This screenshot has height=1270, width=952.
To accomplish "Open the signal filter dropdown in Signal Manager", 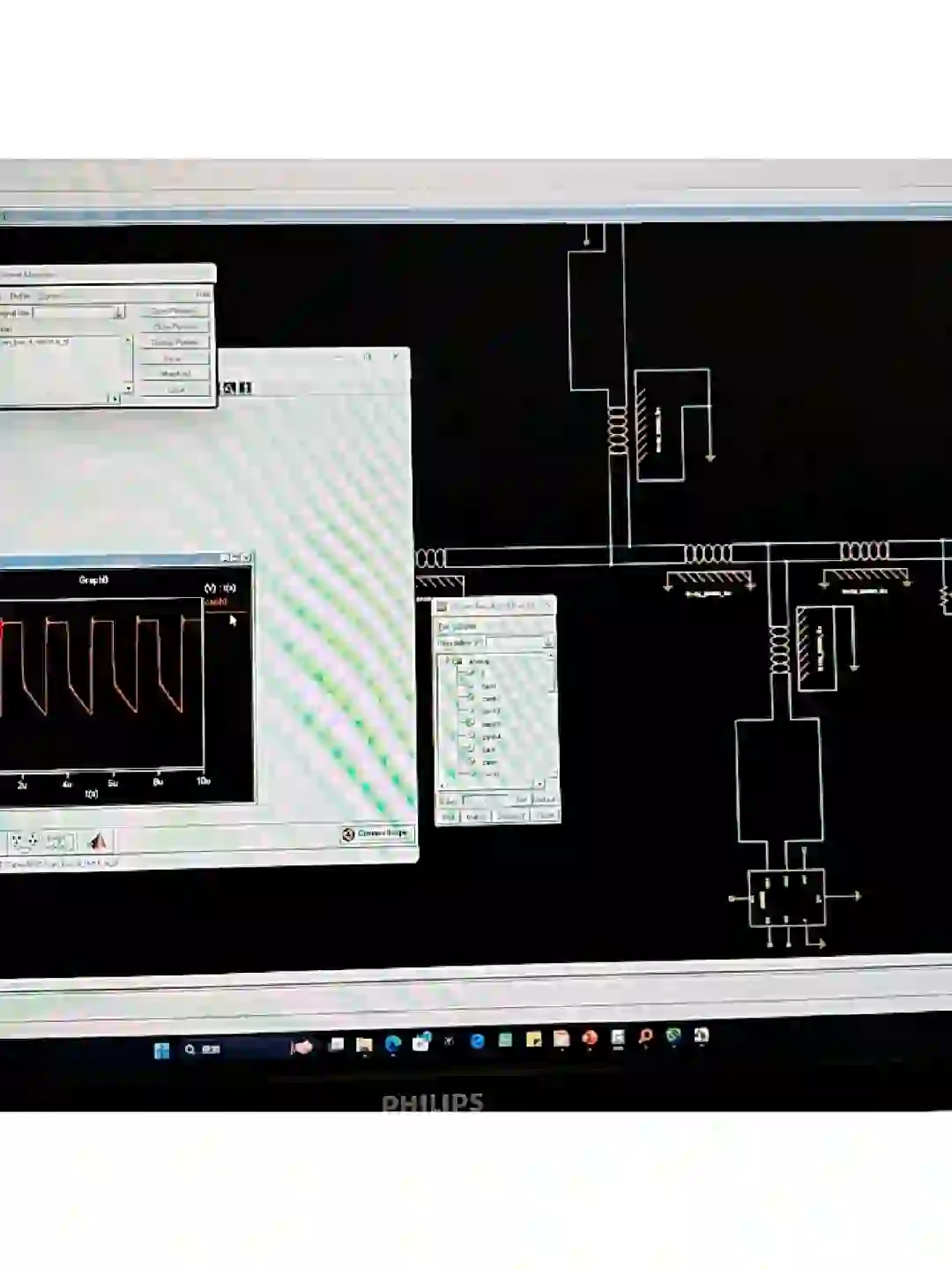I will (x=119, y=312).
